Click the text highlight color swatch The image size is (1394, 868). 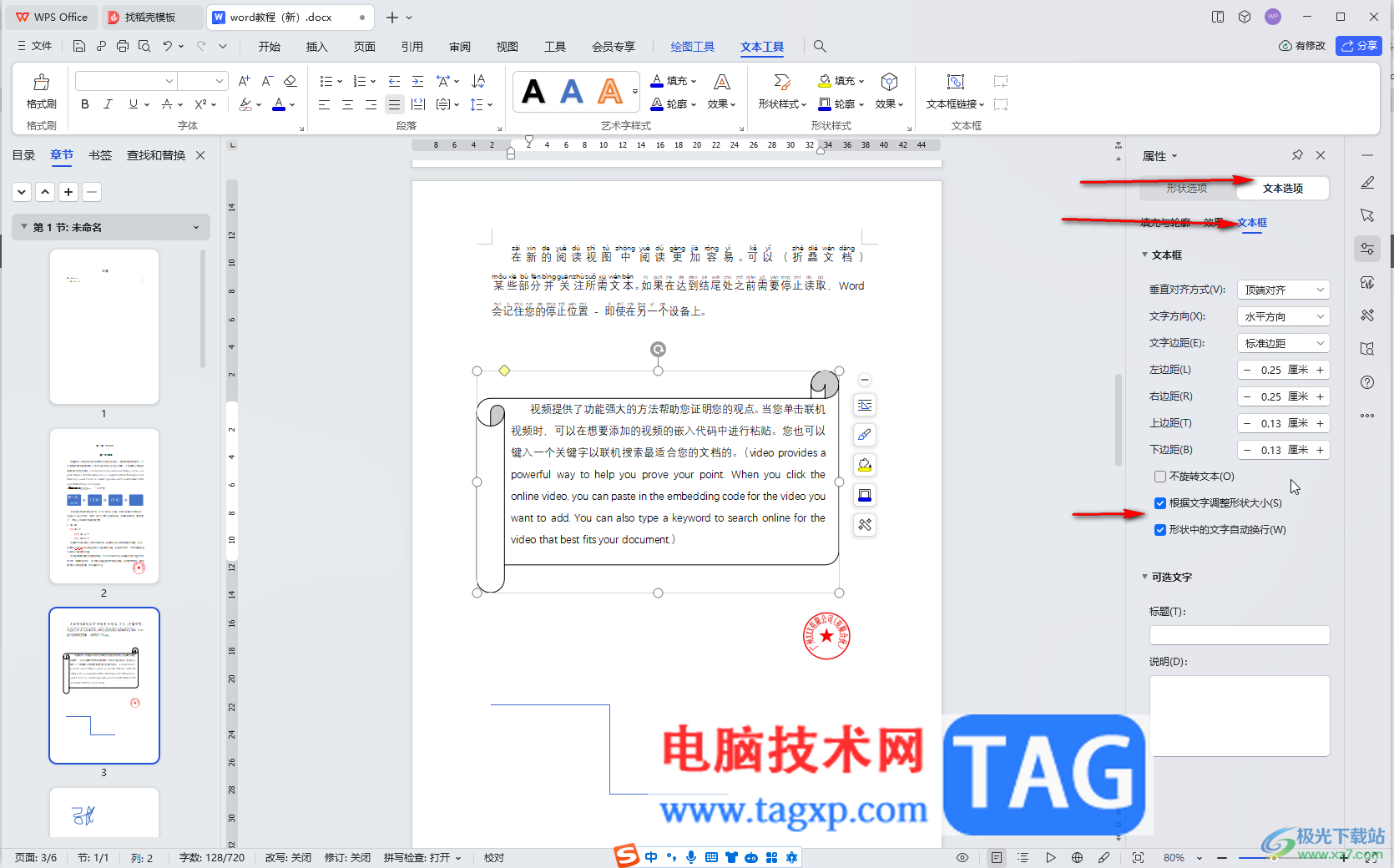tap(245, 104)
